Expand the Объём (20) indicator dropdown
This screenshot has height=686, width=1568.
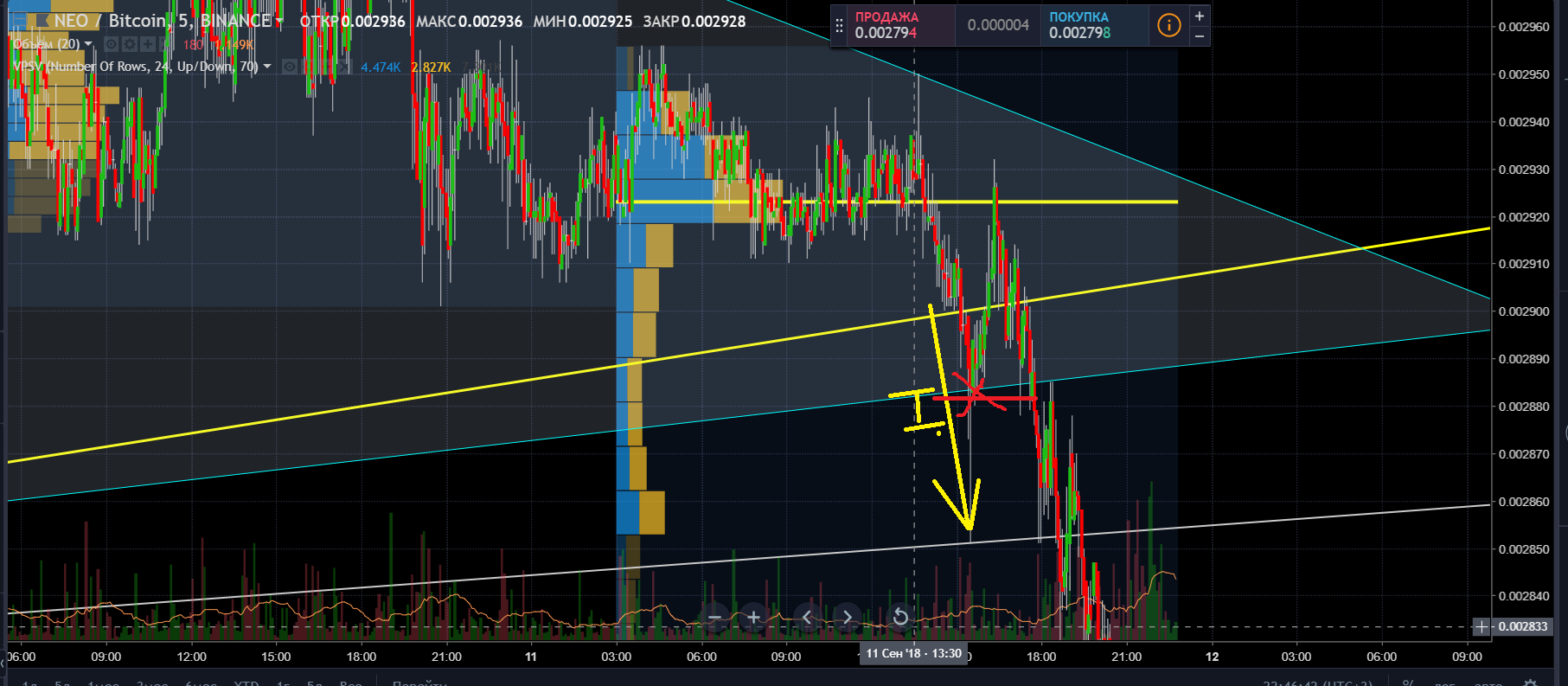coord(88,44)
